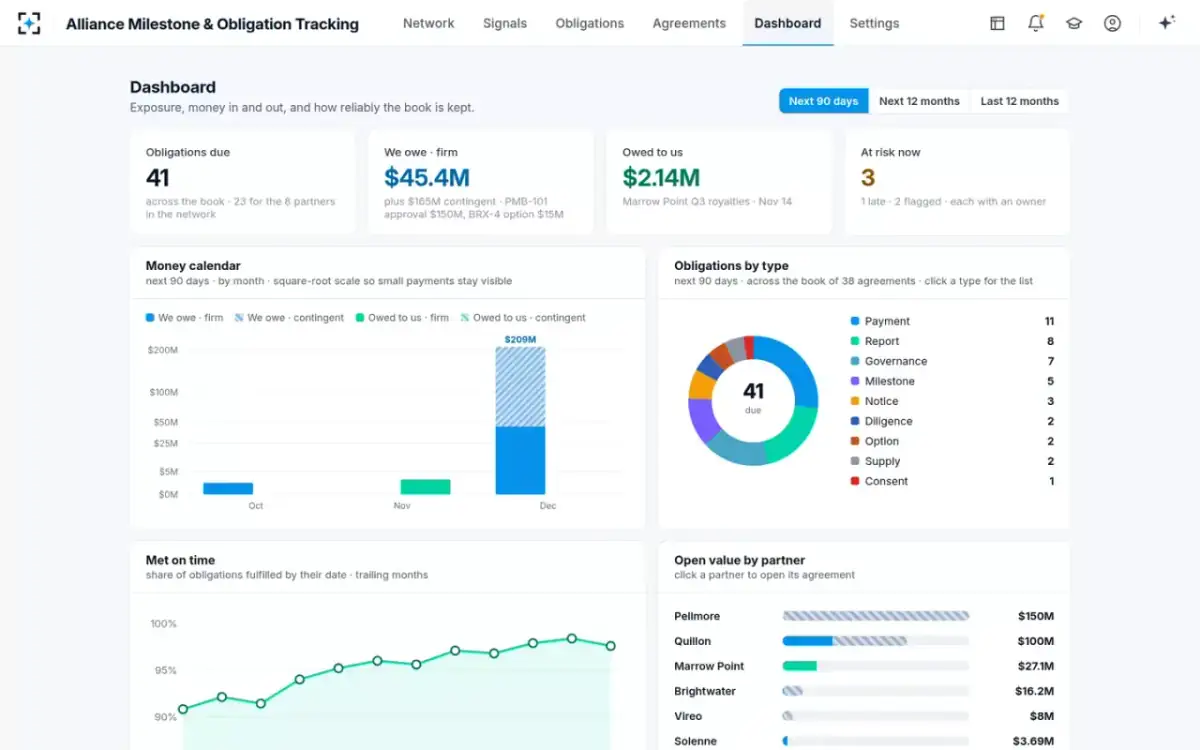Open the Notice type list
1200x750 pixels.
point(952,401)
